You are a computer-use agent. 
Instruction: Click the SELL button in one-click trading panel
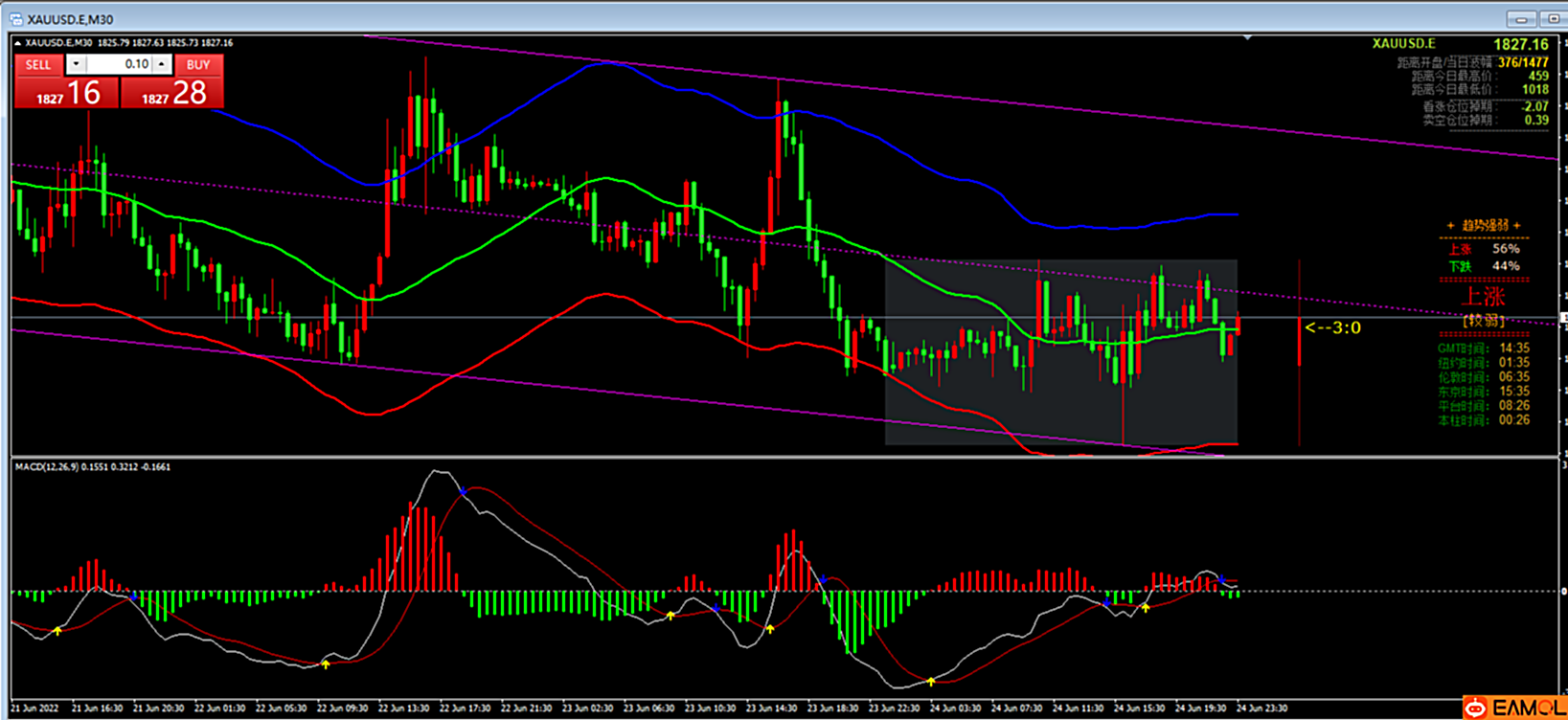tap(38, 65)
